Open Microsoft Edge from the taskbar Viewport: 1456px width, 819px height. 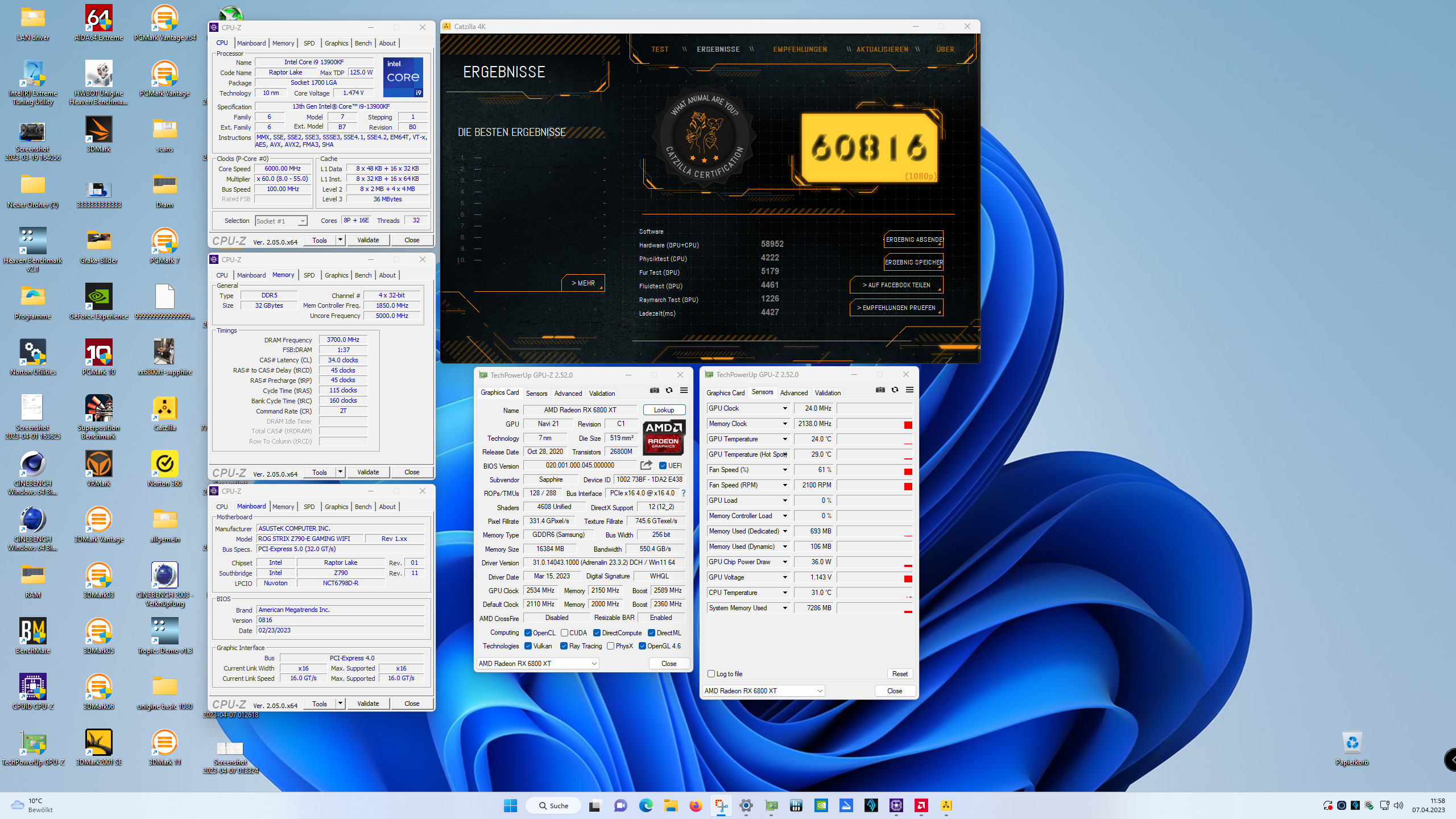click(x=646, y=805)
